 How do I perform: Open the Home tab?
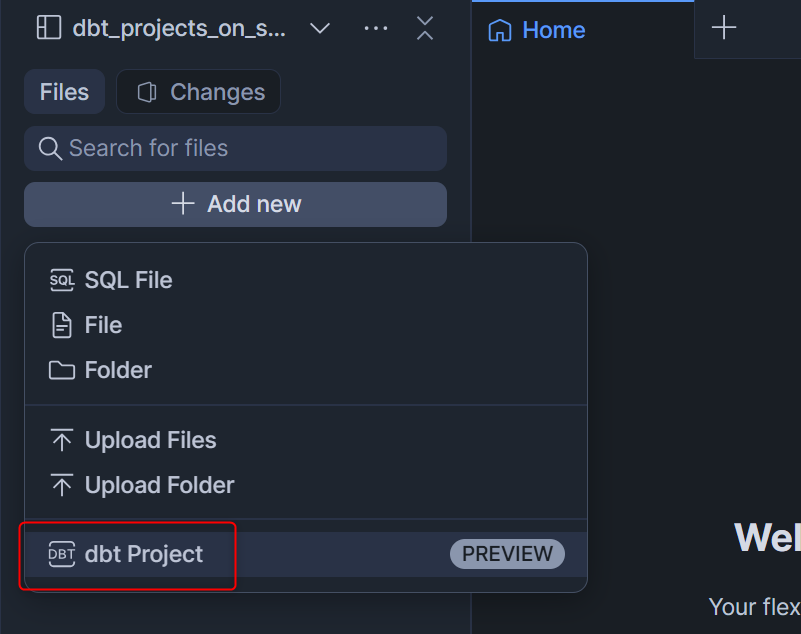pos(552,30)
